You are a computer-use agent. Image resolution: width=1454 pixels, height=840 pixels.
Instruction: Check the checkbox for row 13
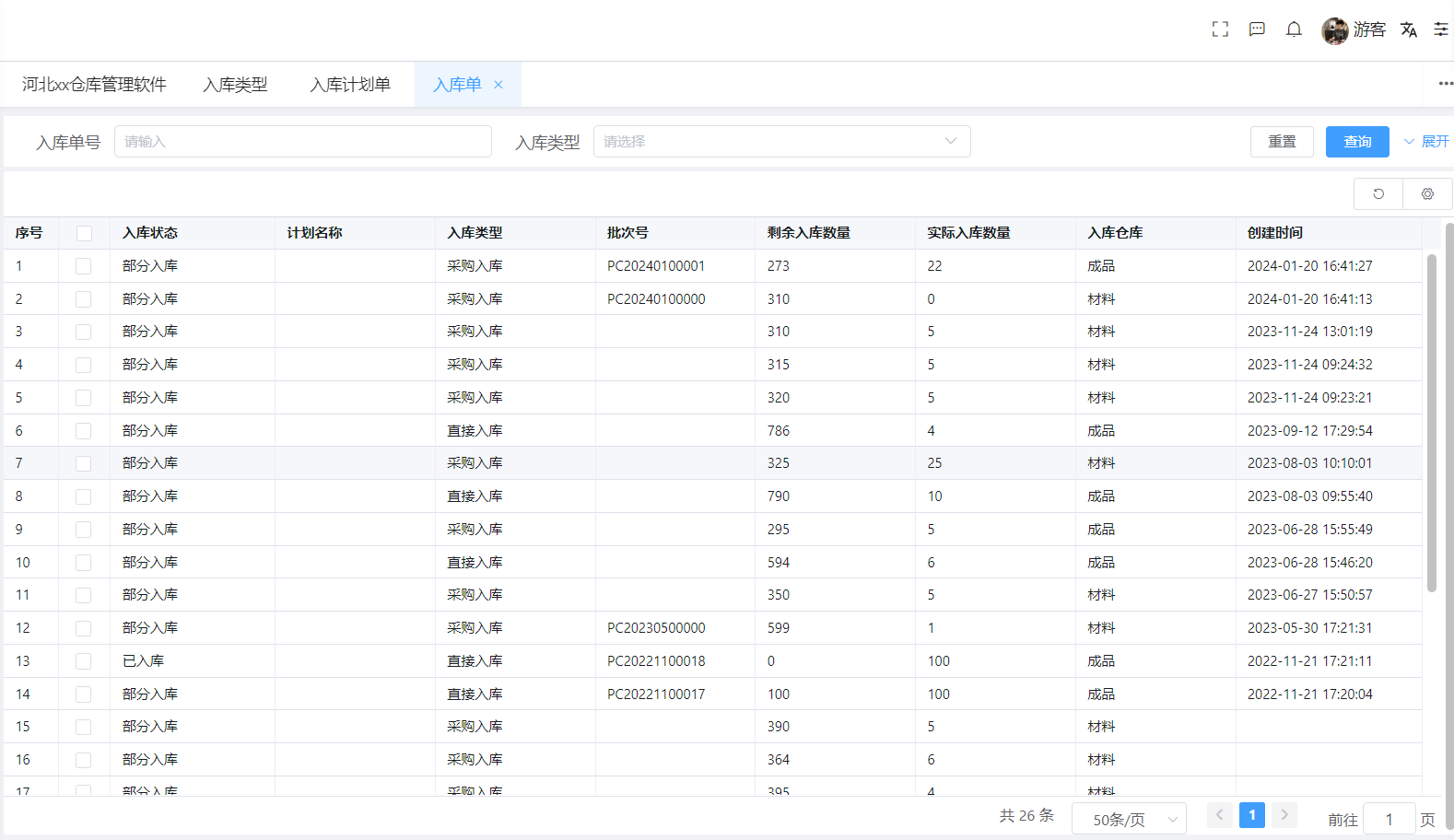[84, 661]
